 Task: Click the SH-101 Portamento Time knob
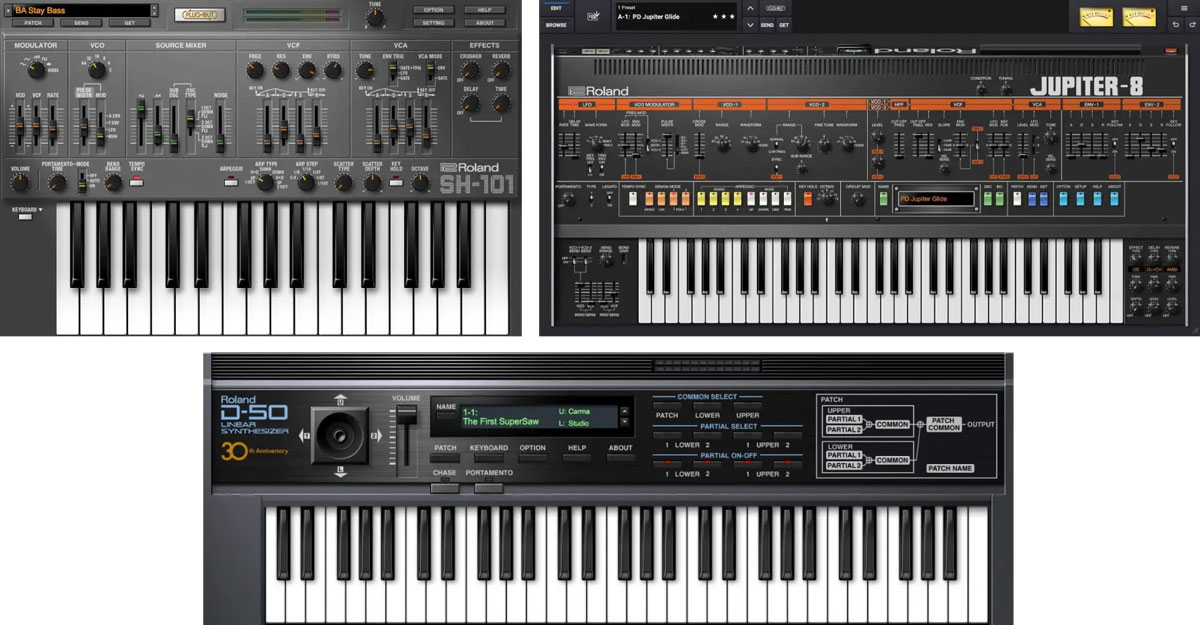[x=58, y=183]
